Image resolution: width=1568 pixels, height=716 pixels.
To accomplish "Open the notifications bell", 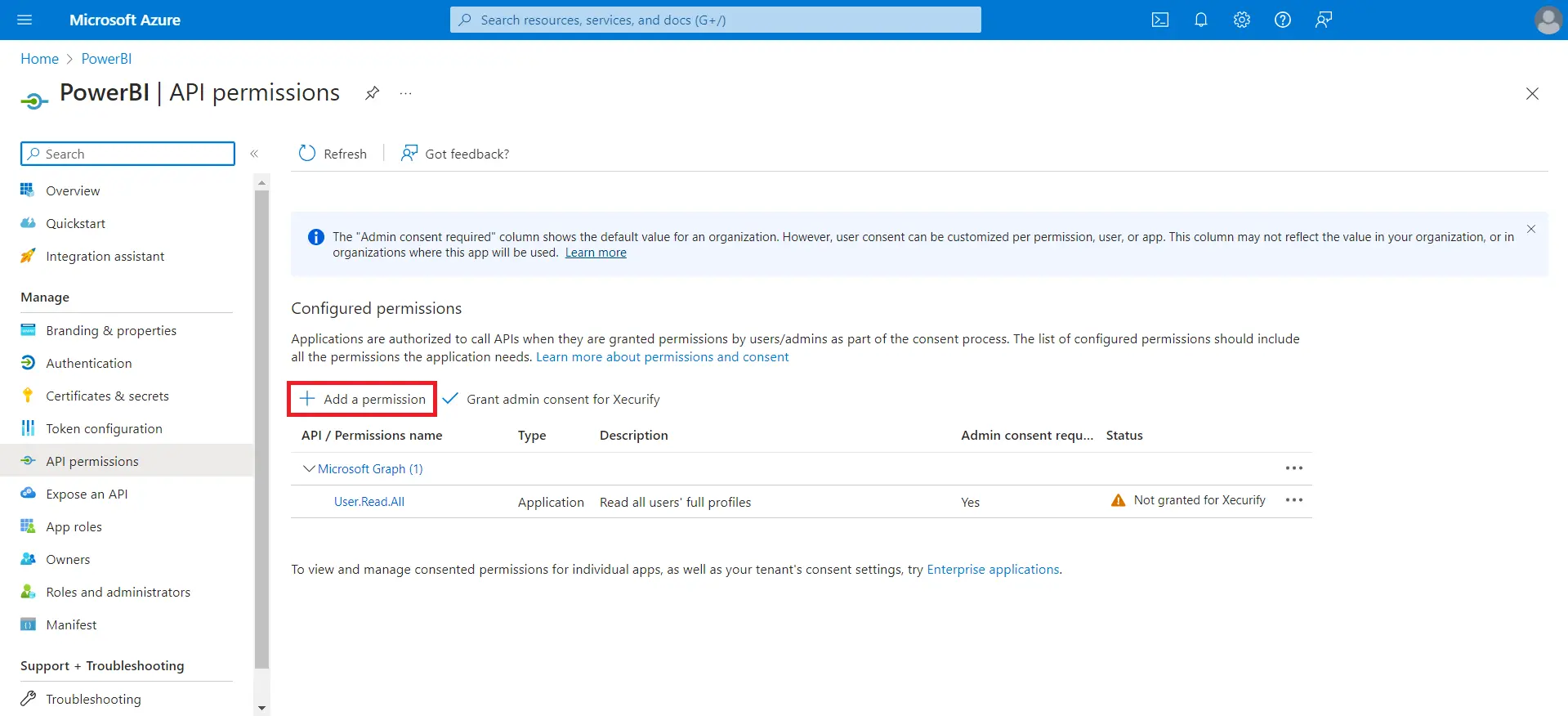I will point(1201,20).
